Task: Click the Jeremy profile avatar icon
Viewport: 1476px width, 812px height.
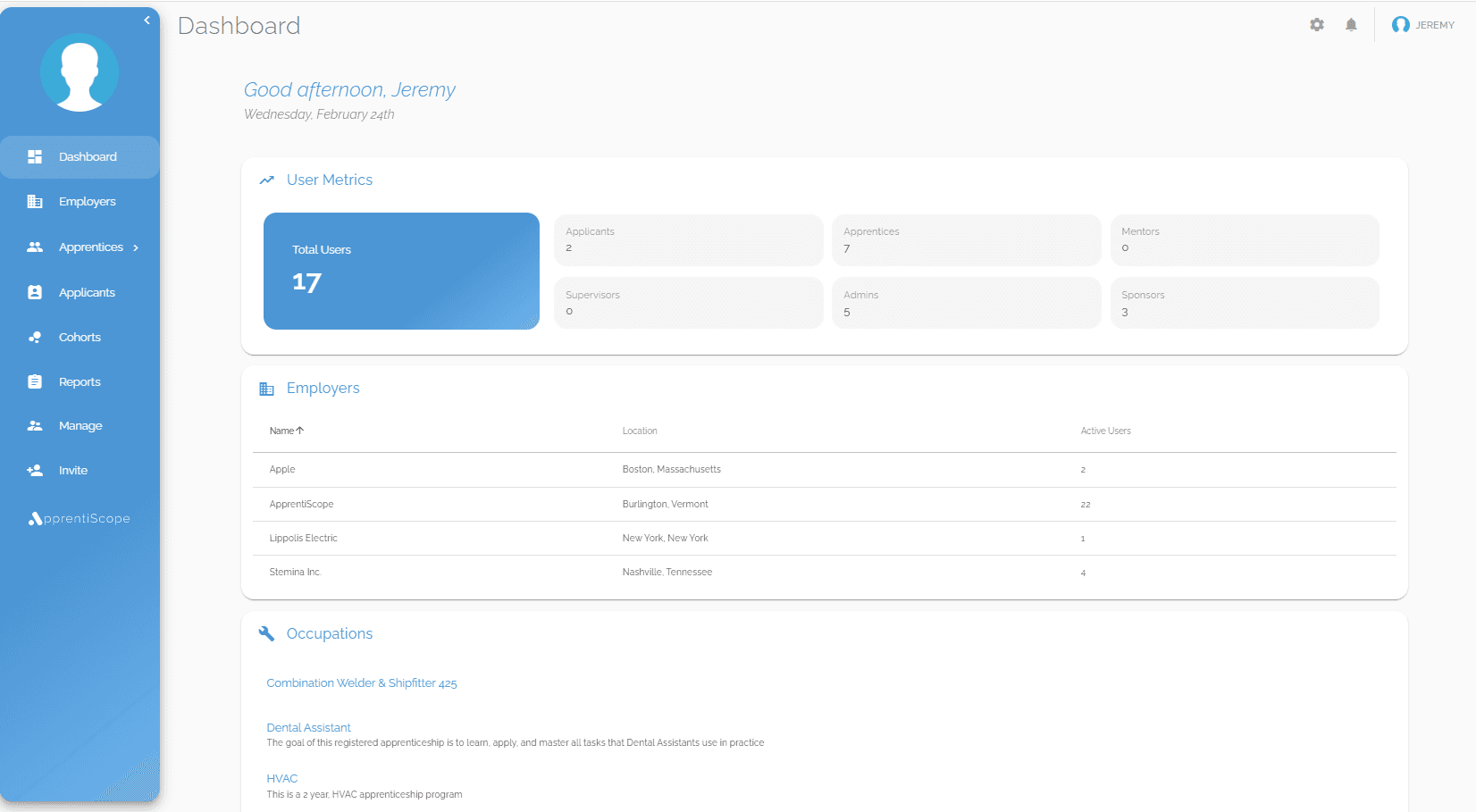Action: click(1400, 25)
